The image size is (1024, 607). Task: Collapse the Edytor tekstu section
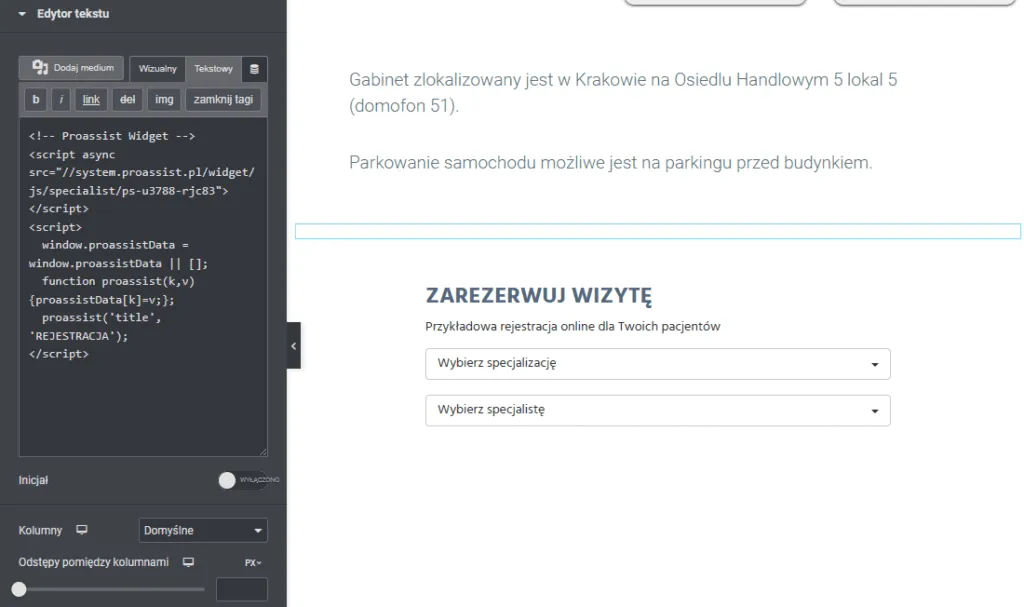(x=22, y=14)
